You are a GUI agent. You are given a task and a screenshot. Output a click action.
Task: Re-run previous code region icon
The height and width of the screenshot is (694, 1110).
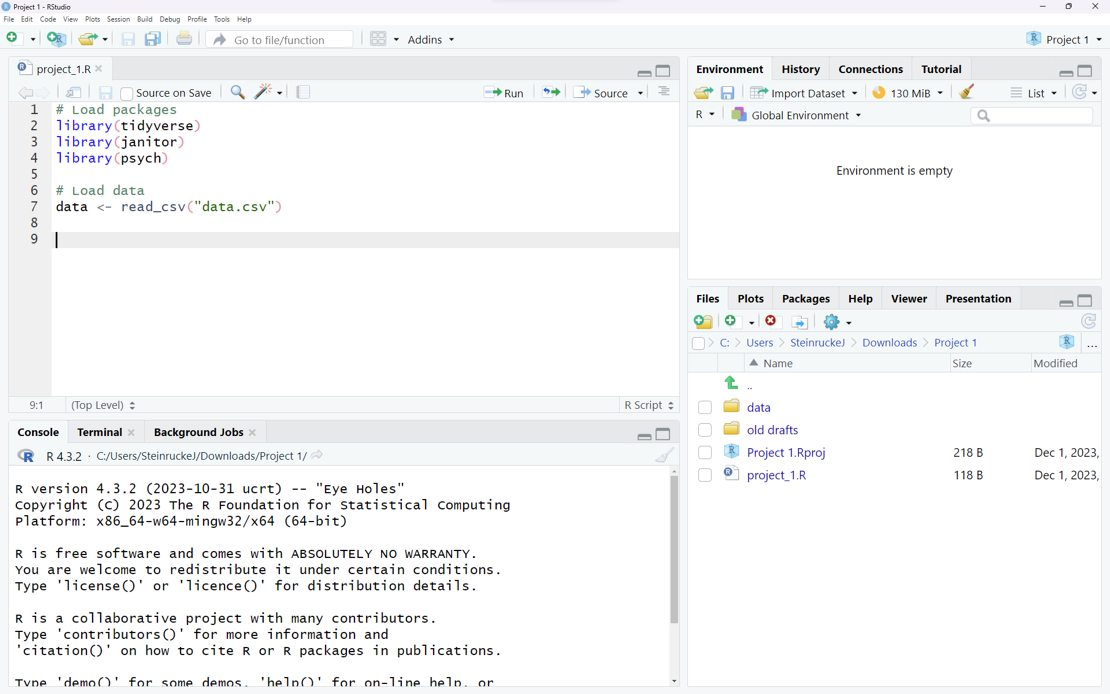click(x=551, y=92)
